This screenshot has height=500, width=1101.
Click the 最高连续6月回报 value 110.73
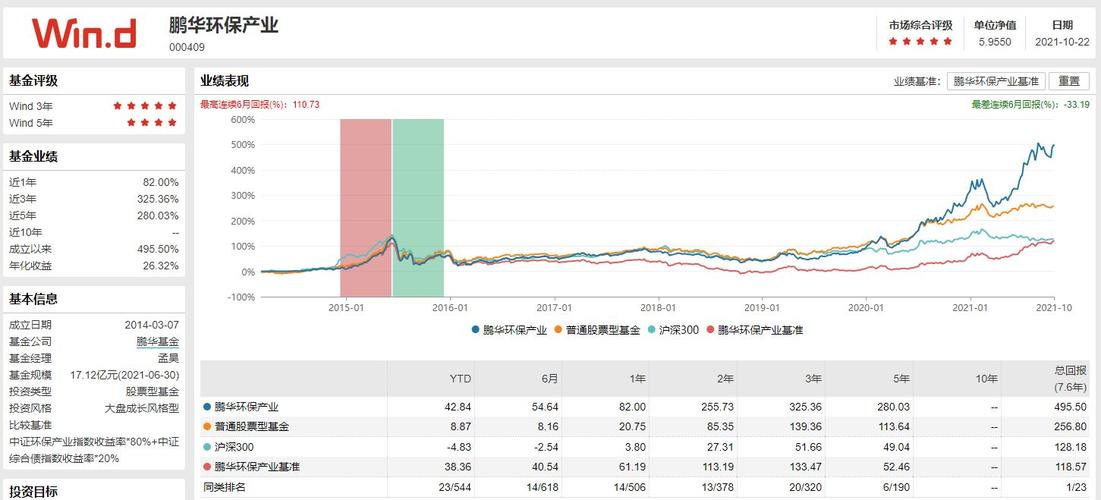(307, 105)
